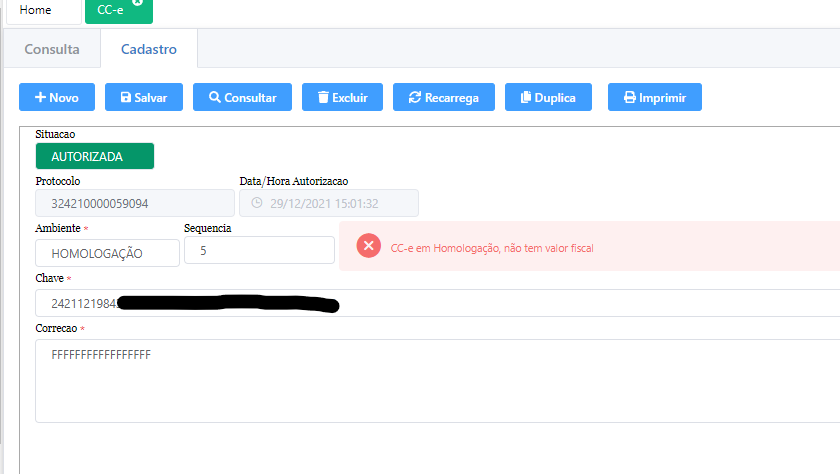Click the Correcao text area
Screen dimensions: 840x474
pyautogui.click(x=437, y=380)
